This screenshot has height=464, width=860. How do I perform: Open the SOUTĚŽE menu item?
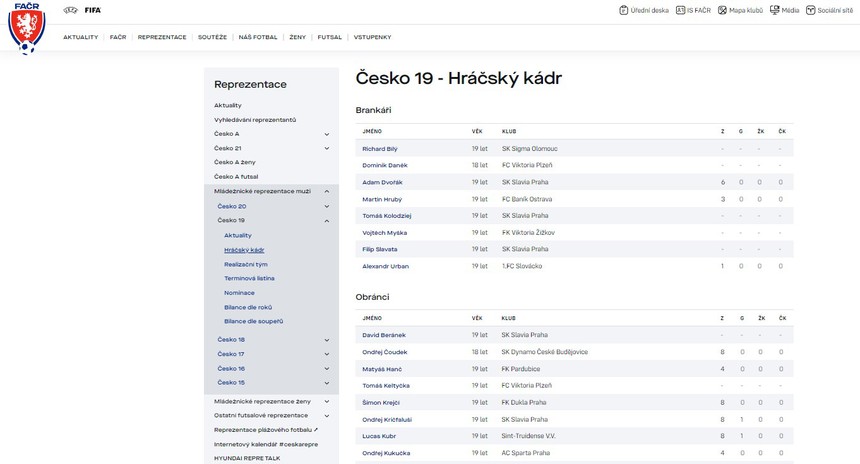pos(212,37)
